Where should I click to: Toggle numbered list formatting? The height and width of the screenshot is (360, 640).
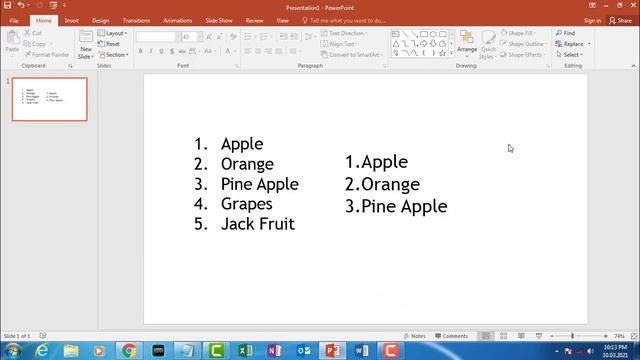[x=264, y=37]
